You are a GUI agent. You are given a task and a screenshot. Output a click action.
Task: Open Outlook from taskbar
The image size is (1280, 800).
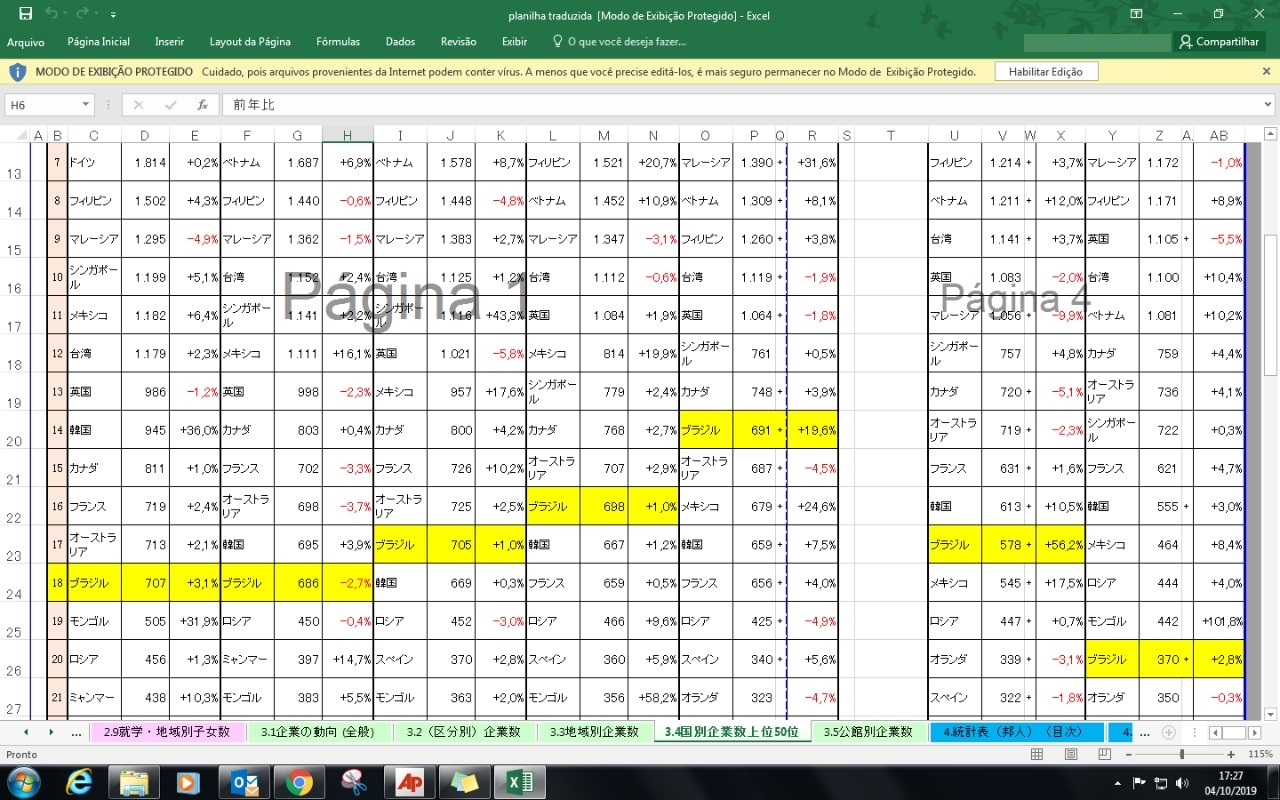(244, 782)
